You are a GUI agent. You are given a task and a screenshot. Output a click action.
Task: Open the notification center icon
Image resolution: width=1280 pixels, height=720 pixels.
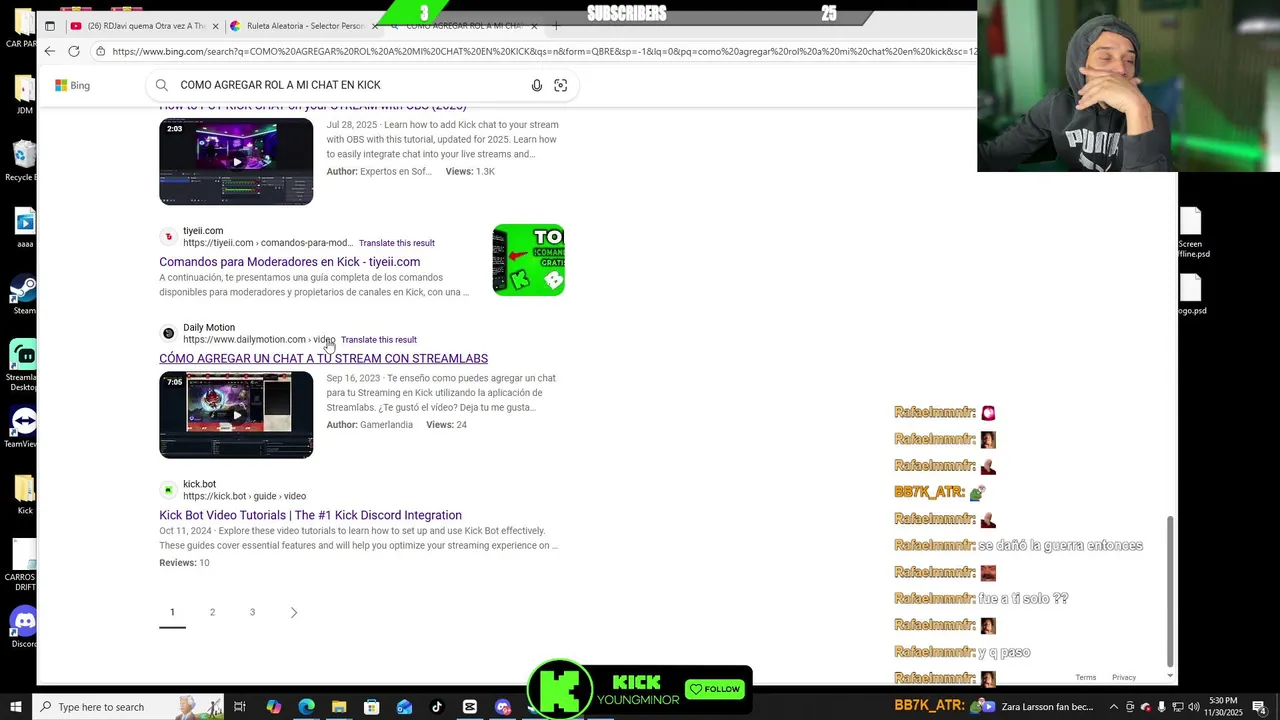click(1262, 707)
